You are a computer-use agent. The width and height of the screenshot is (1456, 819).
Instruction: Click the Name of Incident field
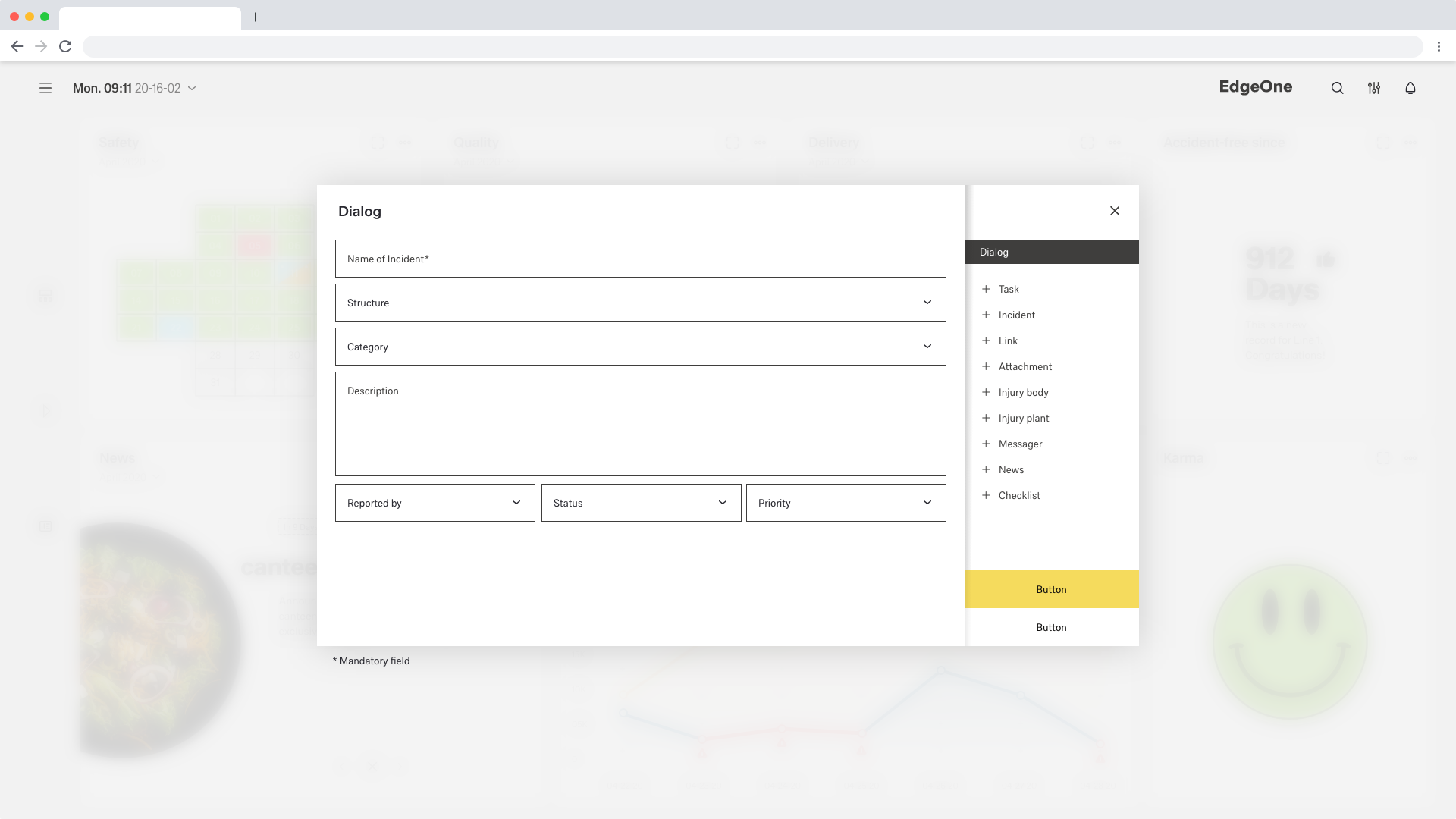click(x=640, y=259)
